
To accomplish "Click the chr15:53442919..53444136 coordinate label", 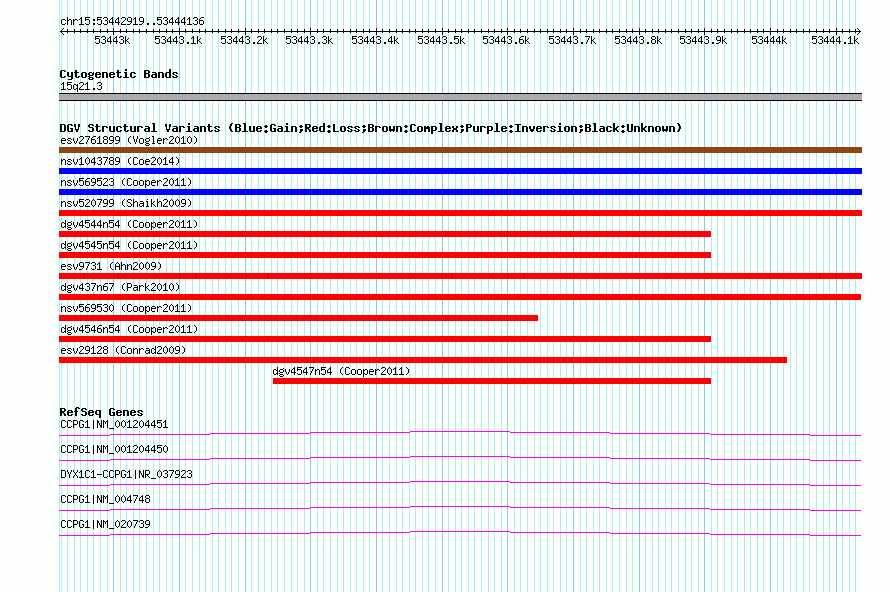I will pos(132,22).
